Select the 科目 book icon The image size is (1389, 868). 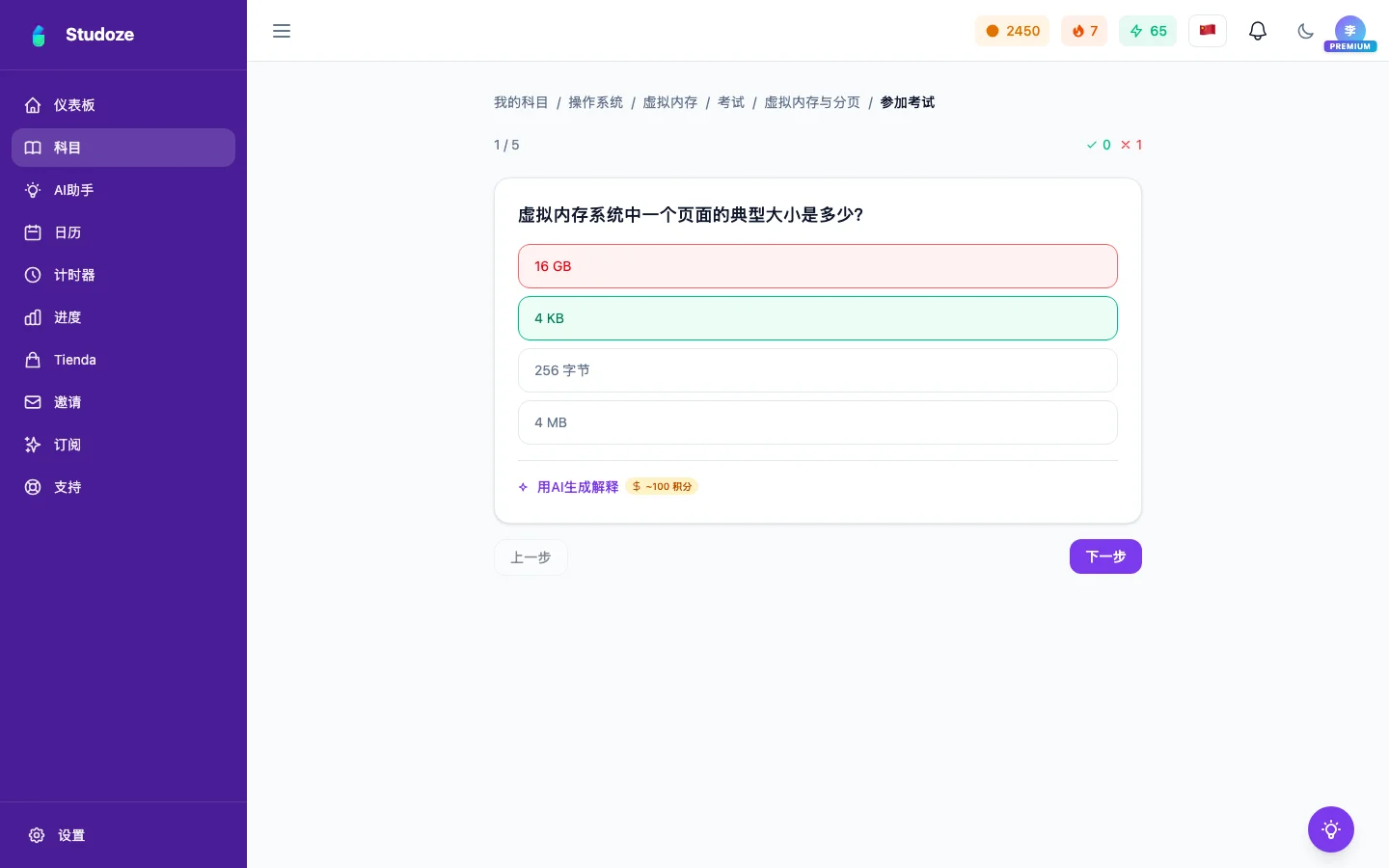coord(33,148)
